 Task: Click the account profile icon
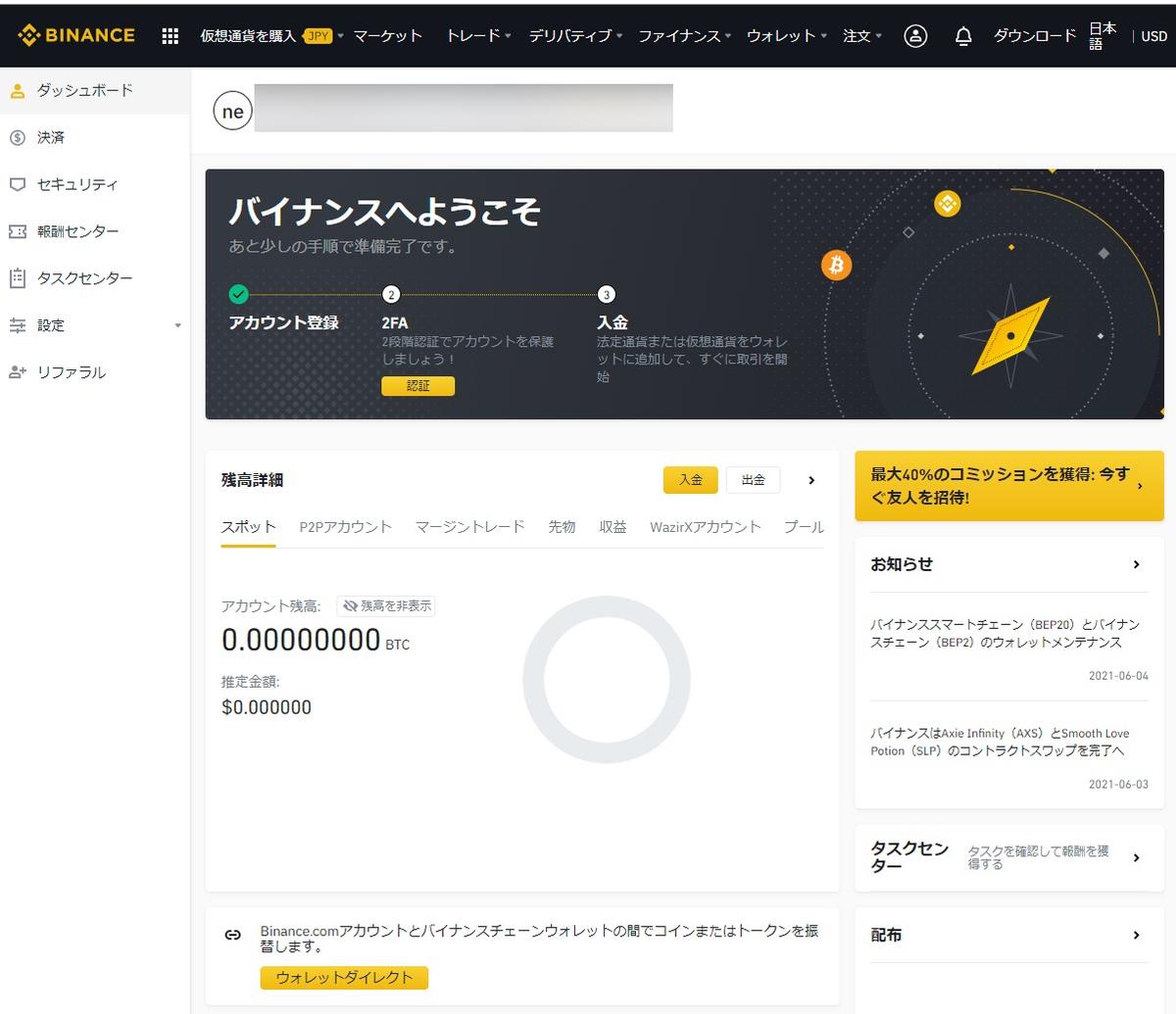(x=914, y=35)
